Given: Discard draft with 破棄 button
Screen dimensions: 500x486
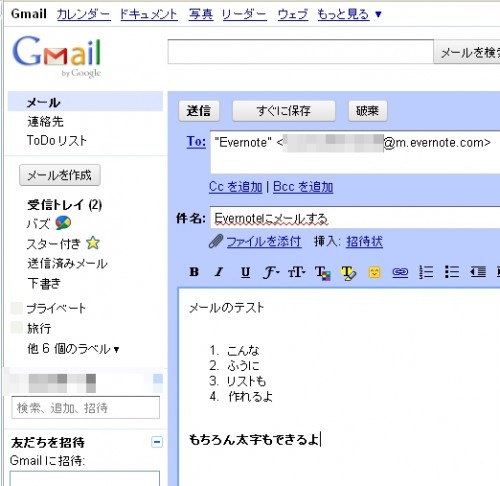Looking at the screenshot, I should click(368, 111).
